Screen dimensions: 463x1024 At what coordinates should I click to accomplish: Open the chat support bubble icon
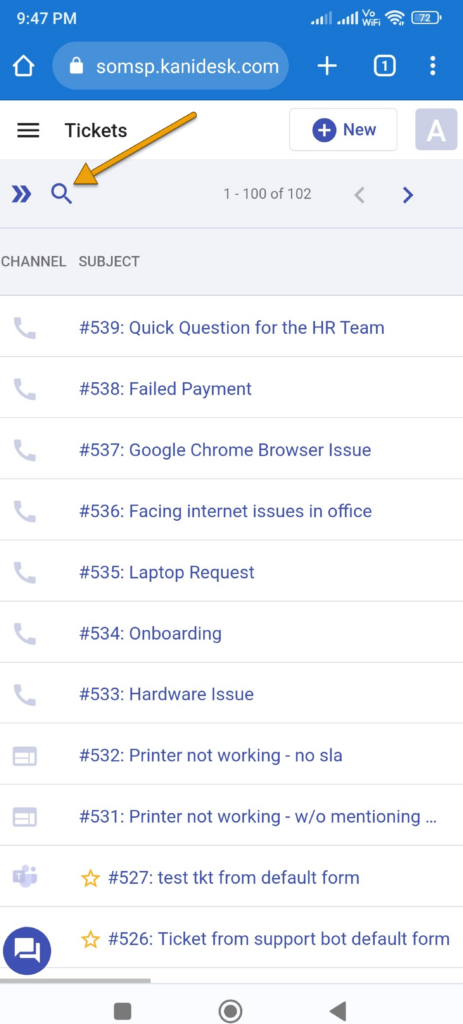(x=27, y=951)
